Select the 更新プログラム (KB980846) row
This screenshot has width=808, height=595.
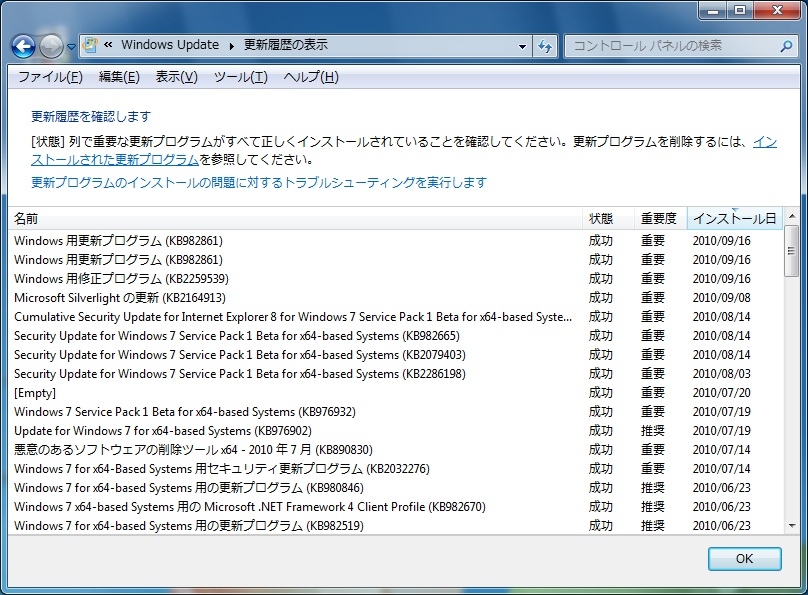pos(396,488)
